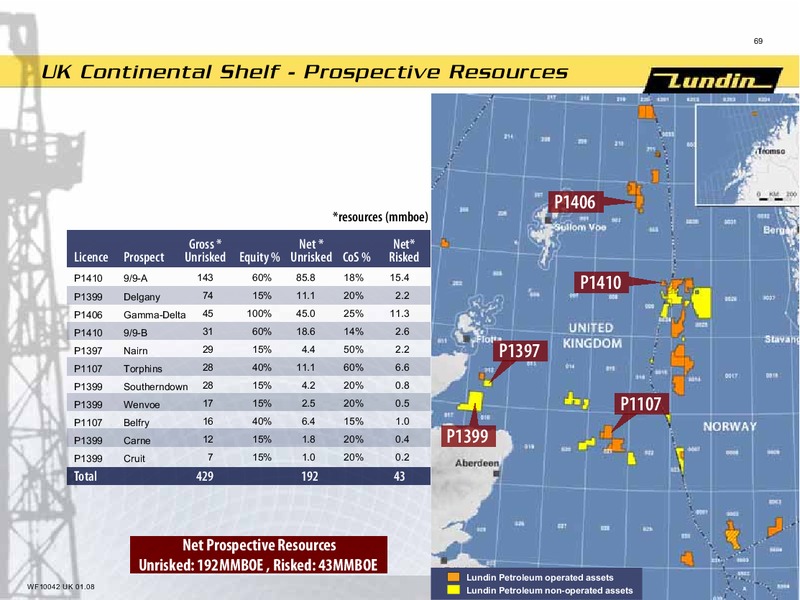This screenshot has width=800, height=600.
Task: Click the '9/9-B' prospect cell
Action: click(x=135, y=333)
